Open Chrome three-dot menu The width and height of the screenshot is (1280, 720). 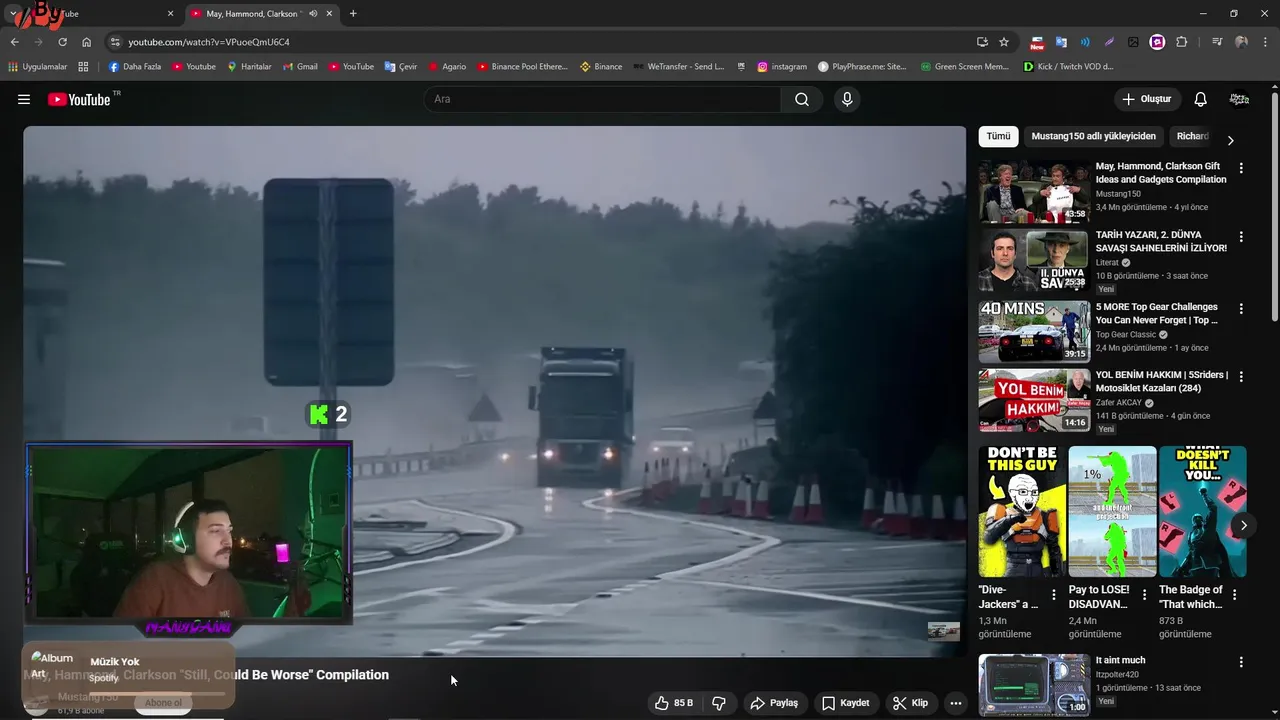pyautogui.click(x=1265, y=42)
